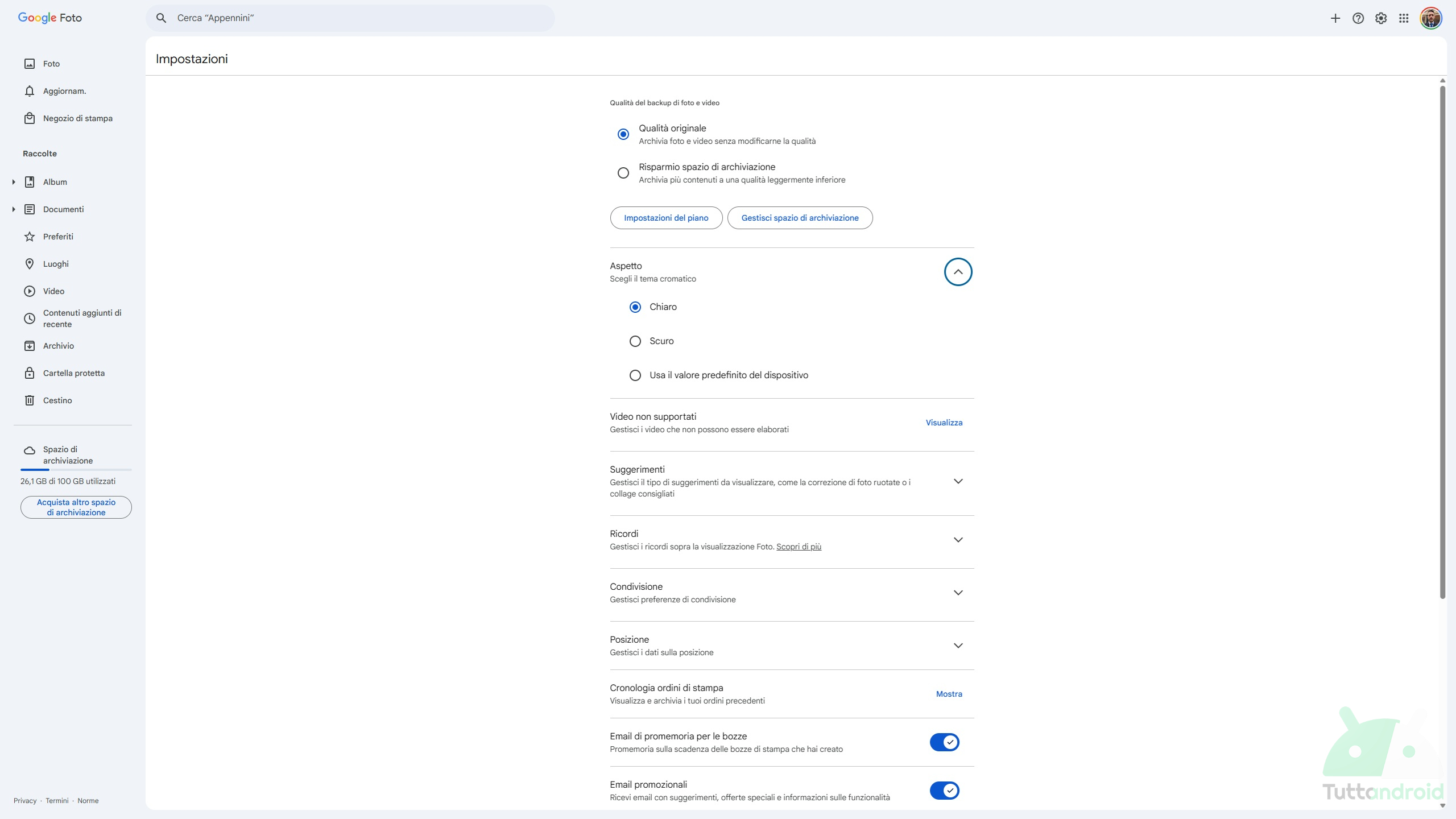The width and height of the screenshot is (1456, 819).
Task: Open Foto in the sidebar menu
Action: tap(51, 64)
